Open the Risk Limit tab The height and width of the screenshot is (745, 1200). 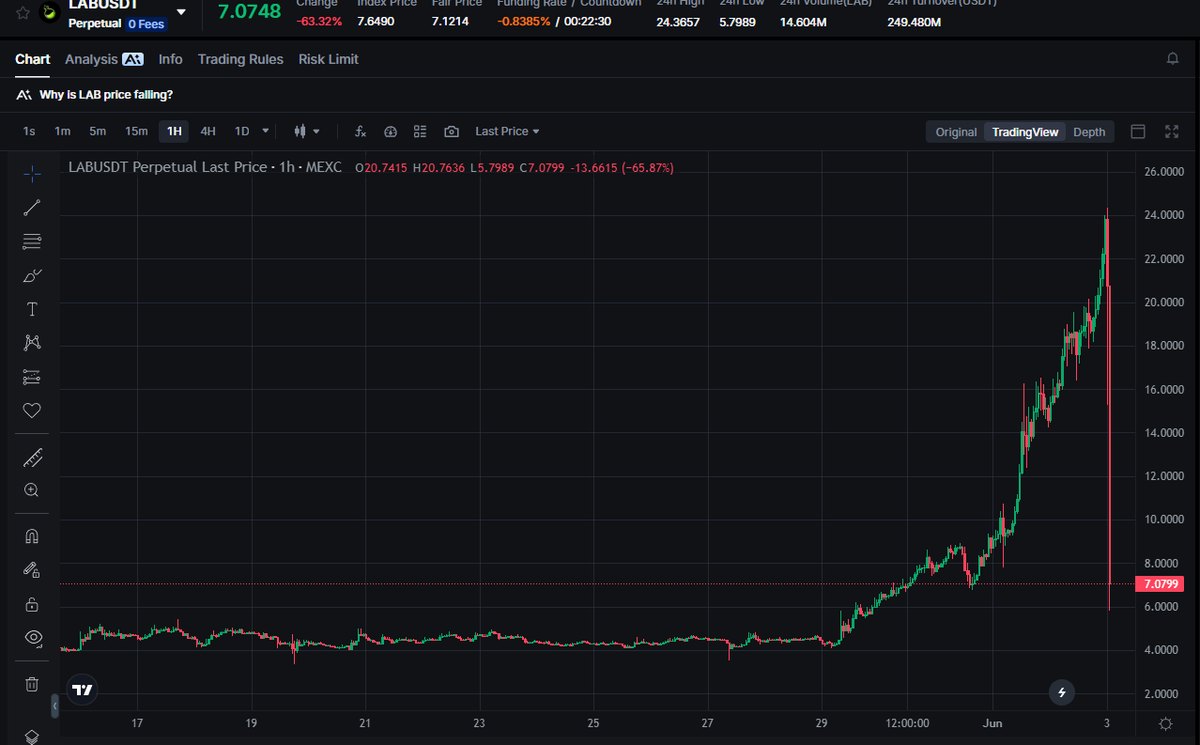click(x=328, y=59)
